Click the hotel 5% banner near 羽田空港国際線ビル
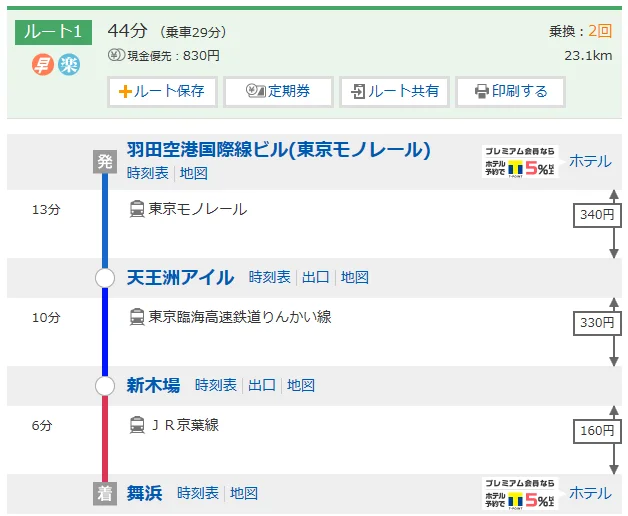Viewport: 628px width, 516px height. (520, 161)
